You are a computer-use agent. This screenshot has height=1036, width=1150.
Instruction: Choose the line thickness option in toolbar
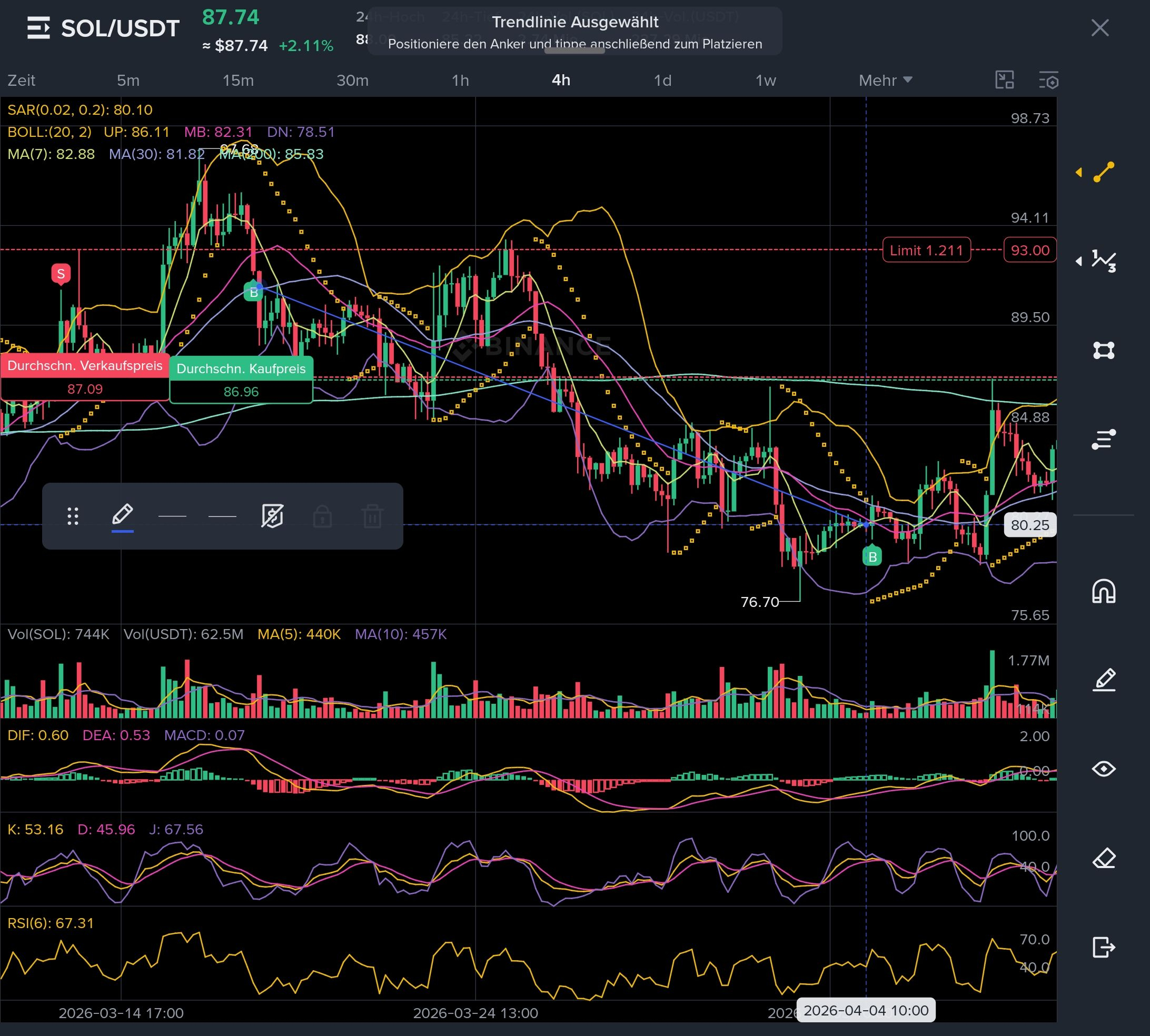pyautogui.click(x=173, y=516)
